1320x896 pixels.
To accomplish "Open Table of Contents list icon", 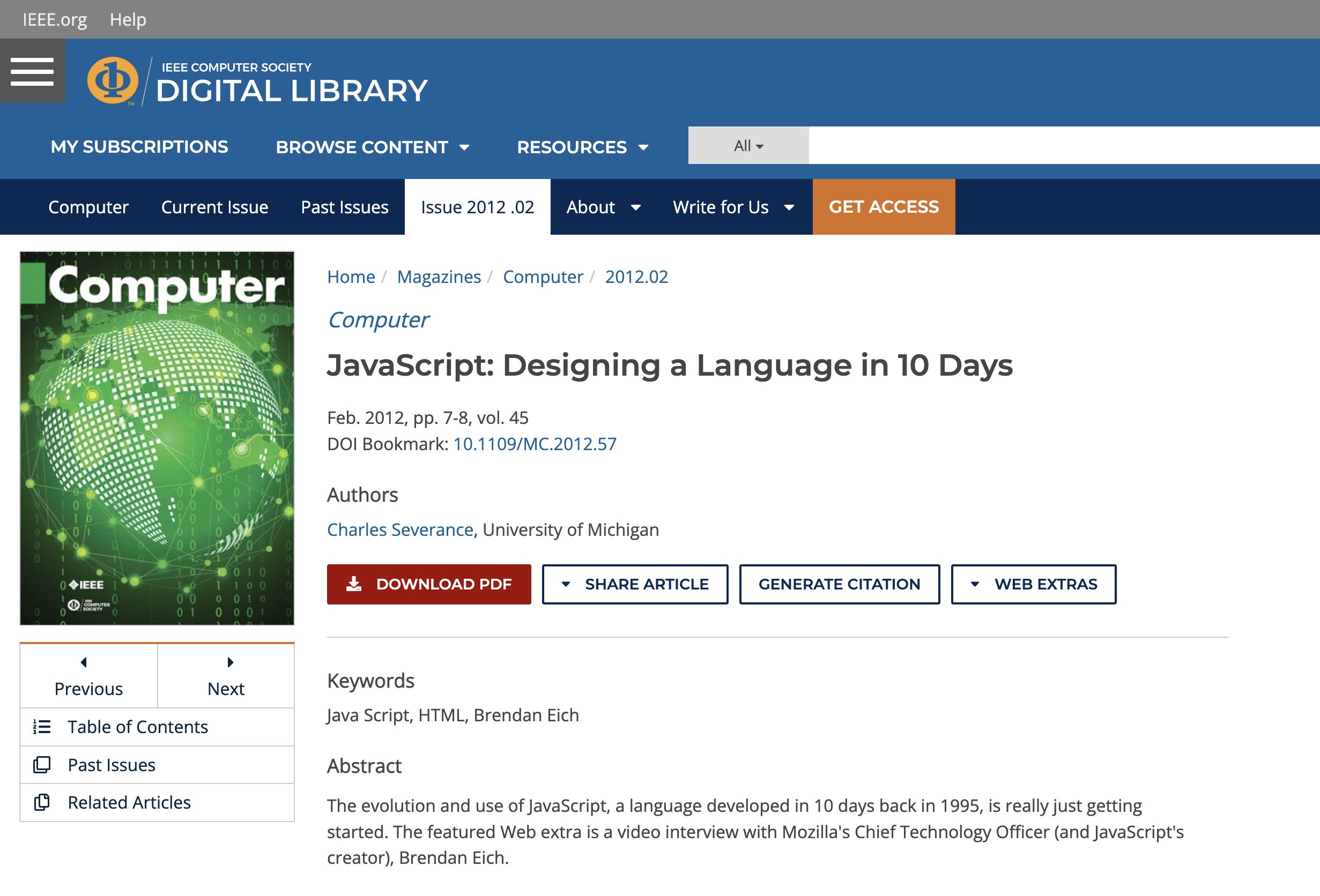I will (x=42, y=727).
